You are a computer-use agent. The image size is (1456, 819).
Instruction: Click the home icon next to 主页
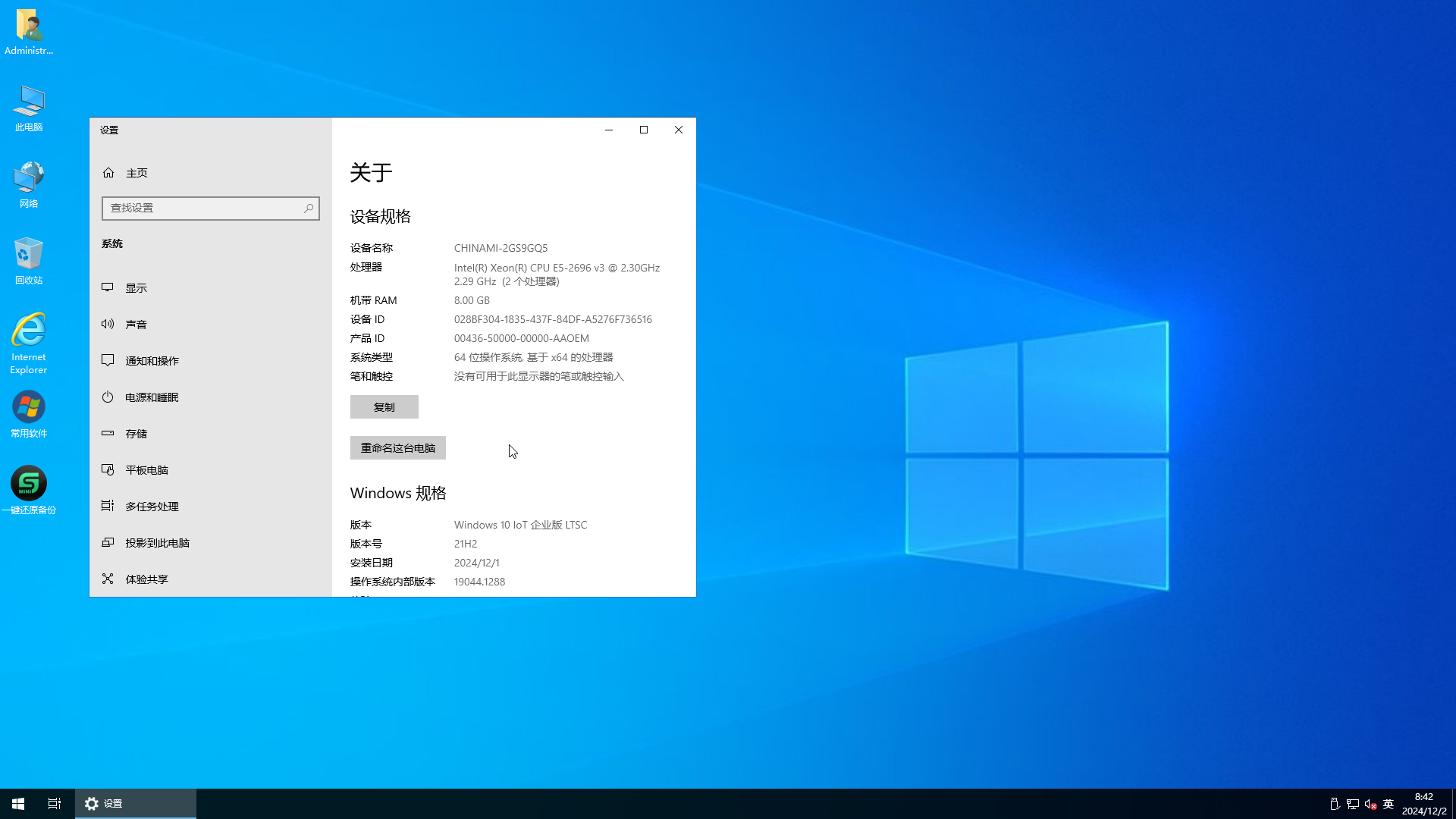108,173
